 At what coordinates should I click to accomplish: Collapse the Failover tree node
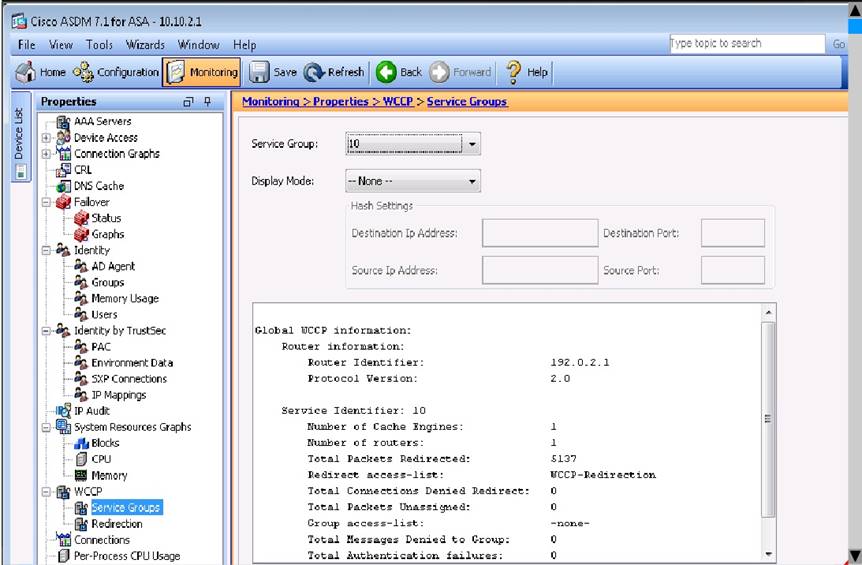tap(47, 202)
